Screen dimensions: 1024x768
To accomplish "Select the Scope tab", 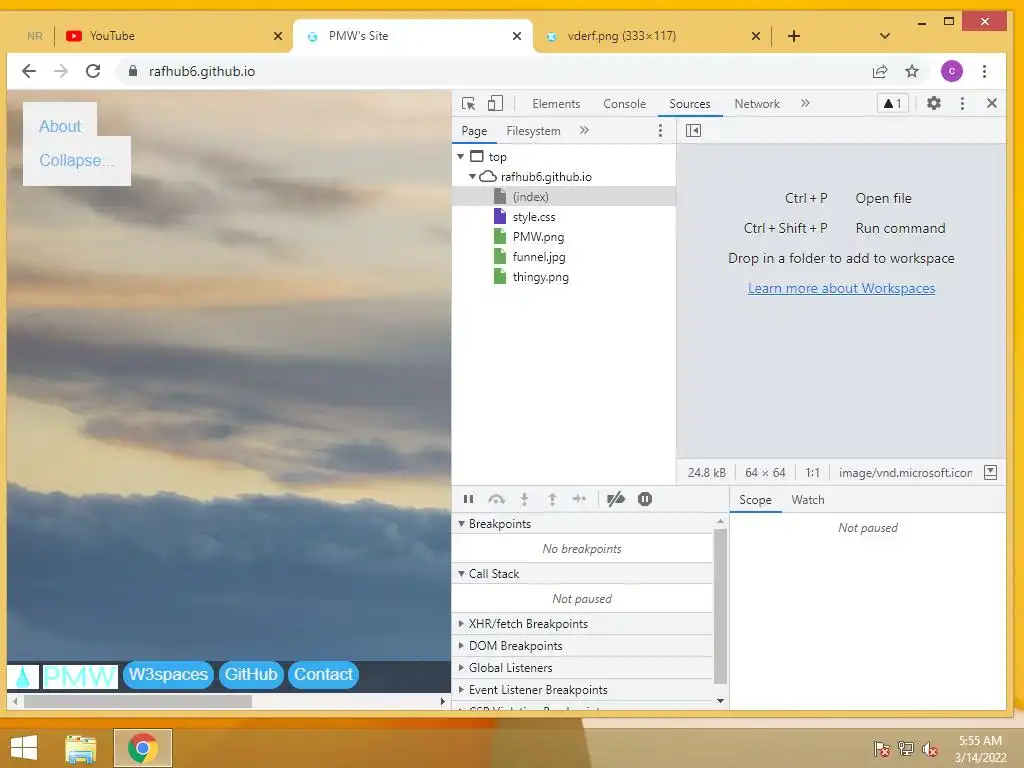I will [x=755, y=500].
